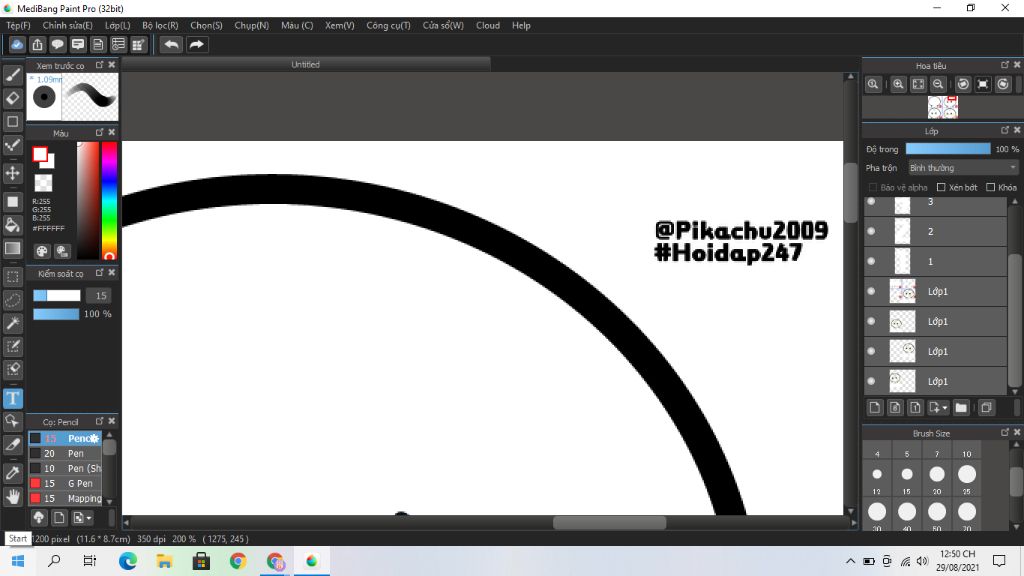Open Tệp(F) menu

18,25
